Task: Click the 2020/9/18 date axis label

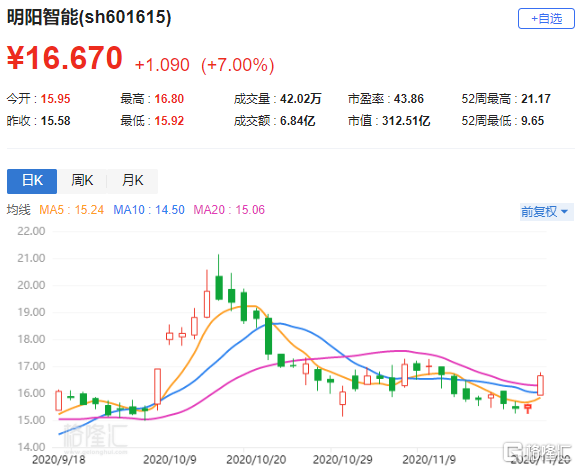Action: (x=59, y=460)
